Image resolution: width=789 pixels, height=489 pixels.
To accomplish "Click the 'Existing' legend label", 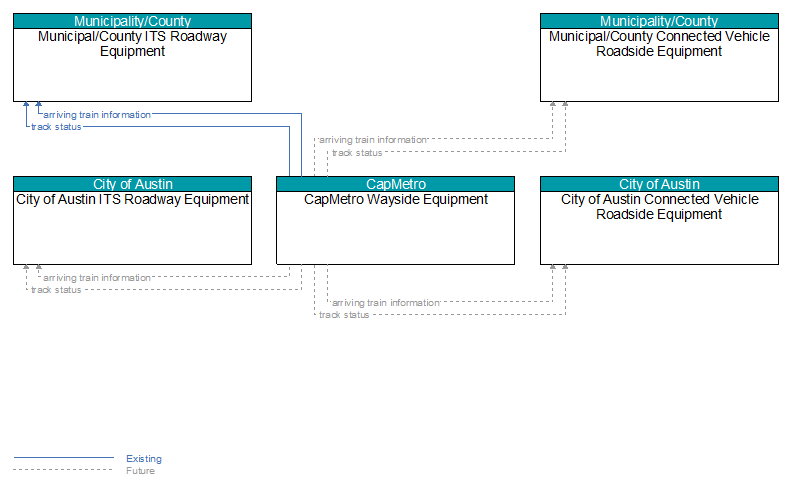I will tap(144, 458).
